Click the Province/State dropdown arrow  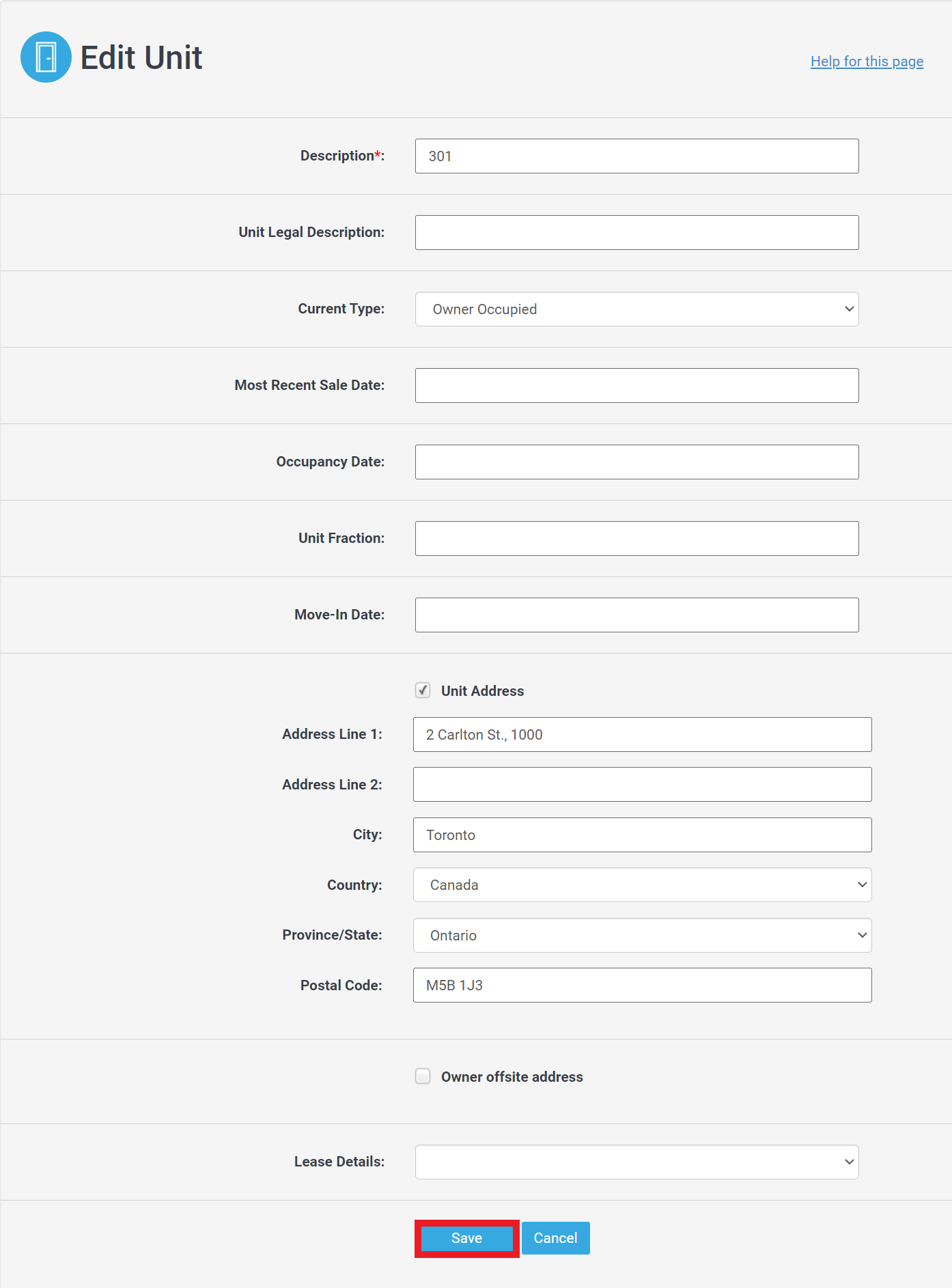click(x=860, y=935)
